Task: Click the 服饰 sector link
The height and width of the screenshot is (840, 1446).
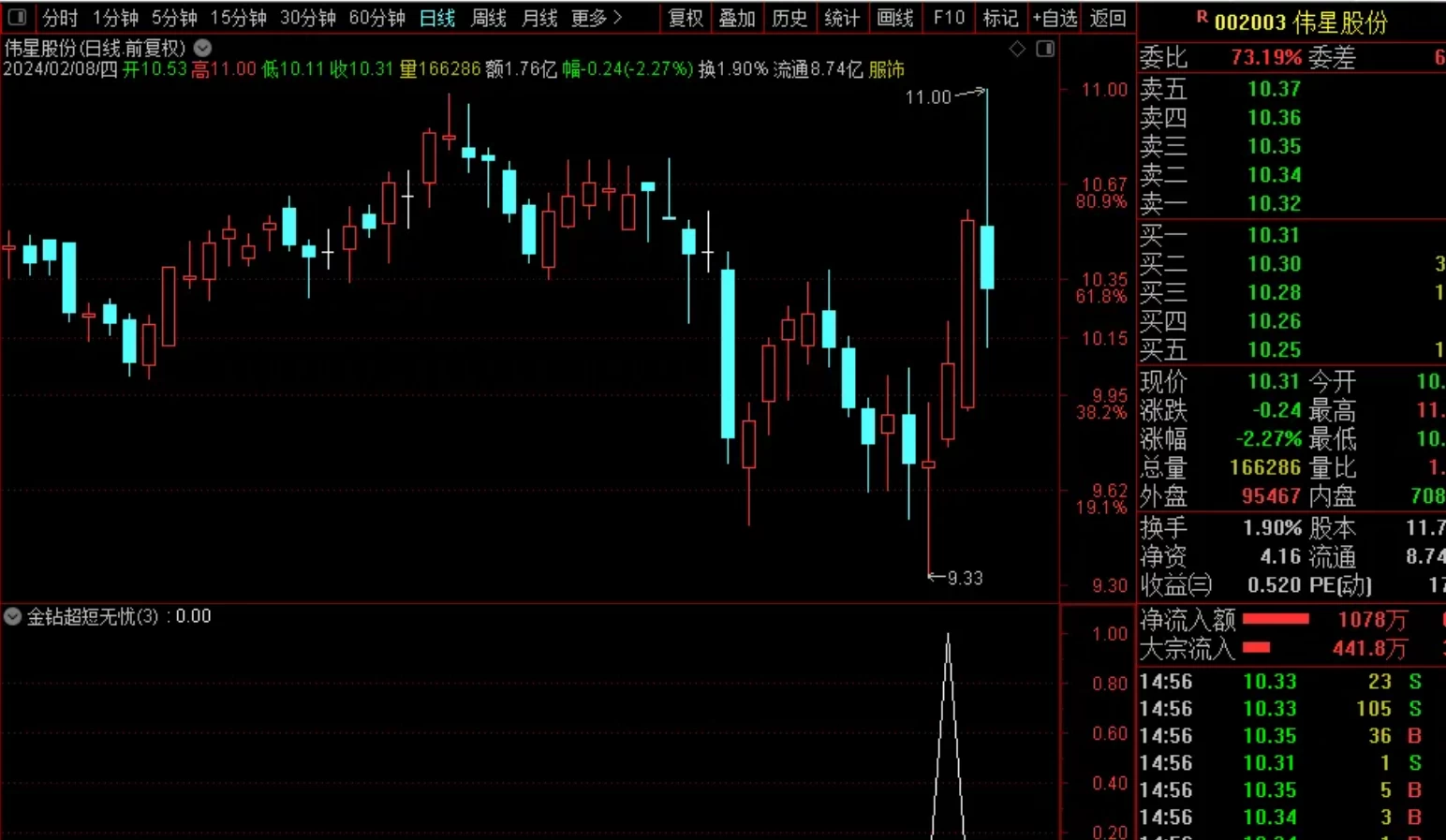Action: tap(886, 69)
